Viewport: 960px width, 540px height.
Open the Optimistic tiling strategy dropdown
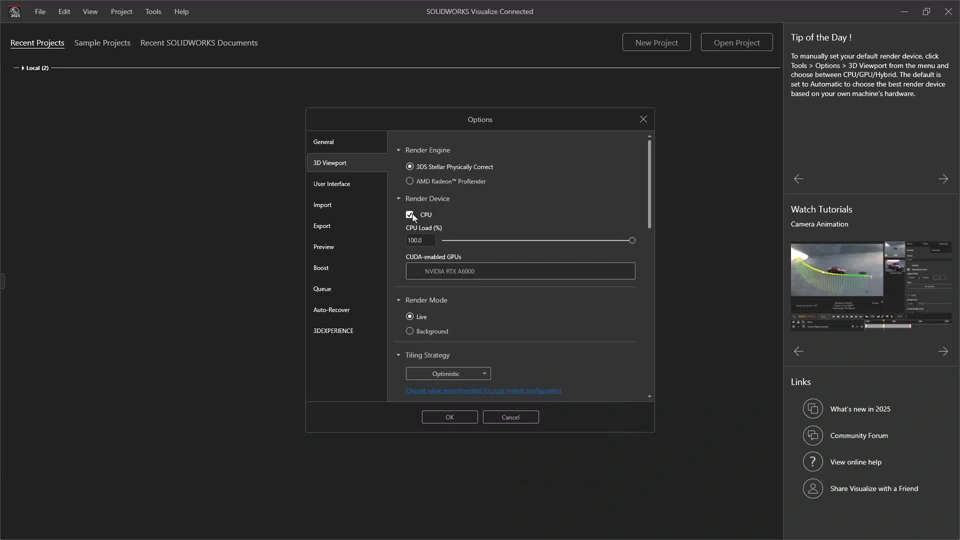pos(448,373)
